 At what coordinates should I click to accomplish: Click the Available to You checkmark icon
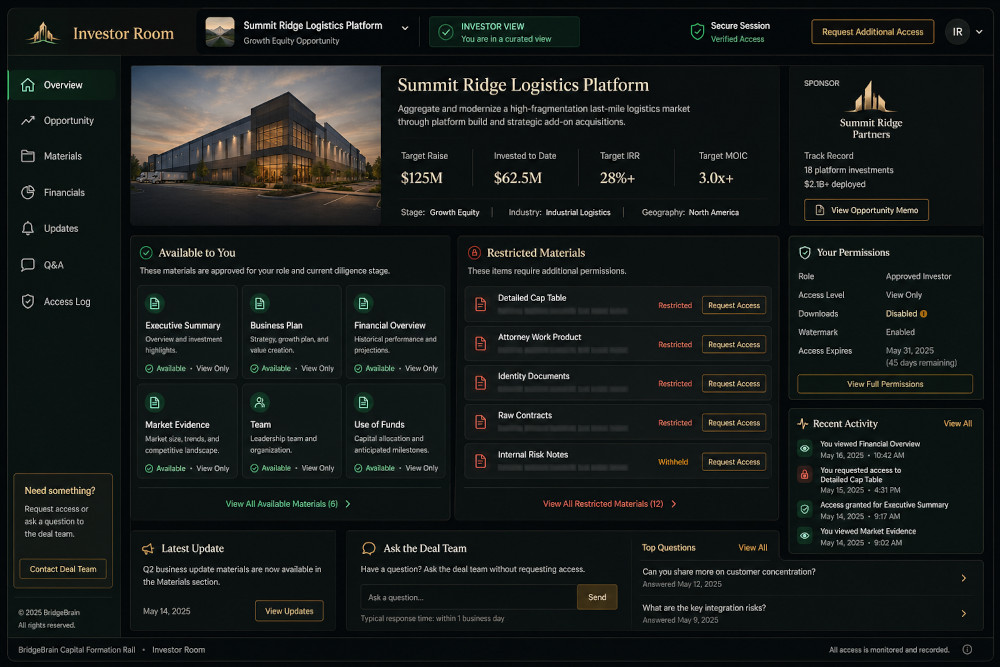click(146, 253)
